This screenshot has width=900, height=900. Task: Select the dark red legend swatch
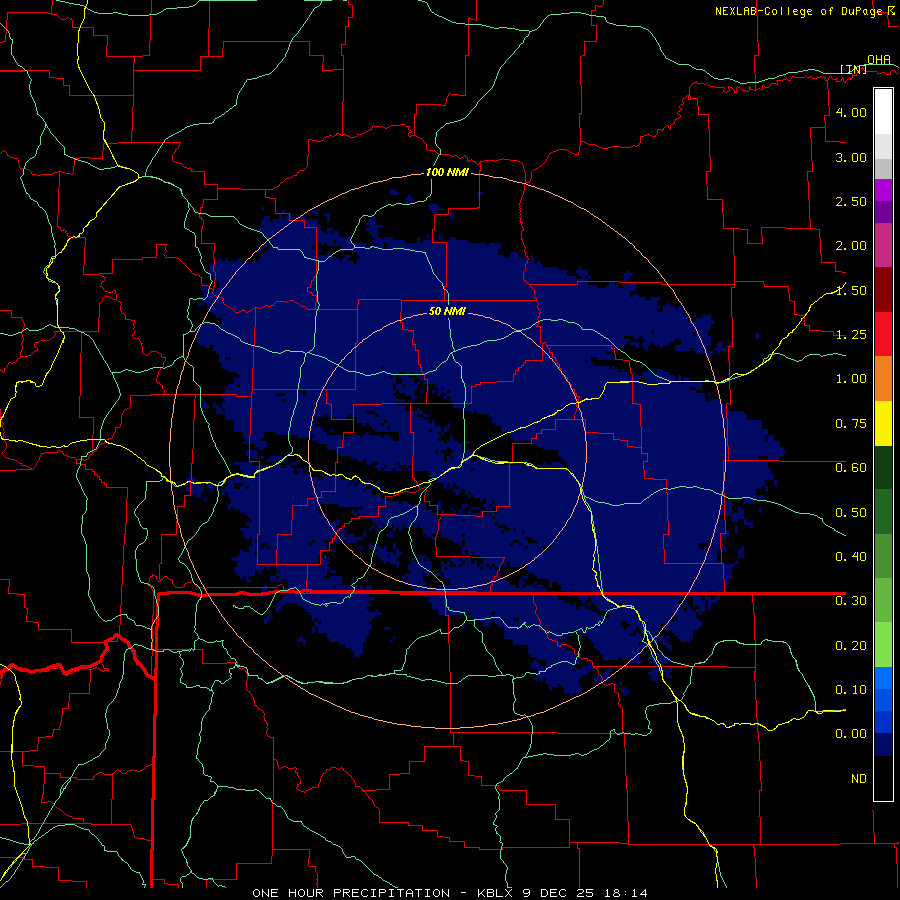[x=883, y=290]
